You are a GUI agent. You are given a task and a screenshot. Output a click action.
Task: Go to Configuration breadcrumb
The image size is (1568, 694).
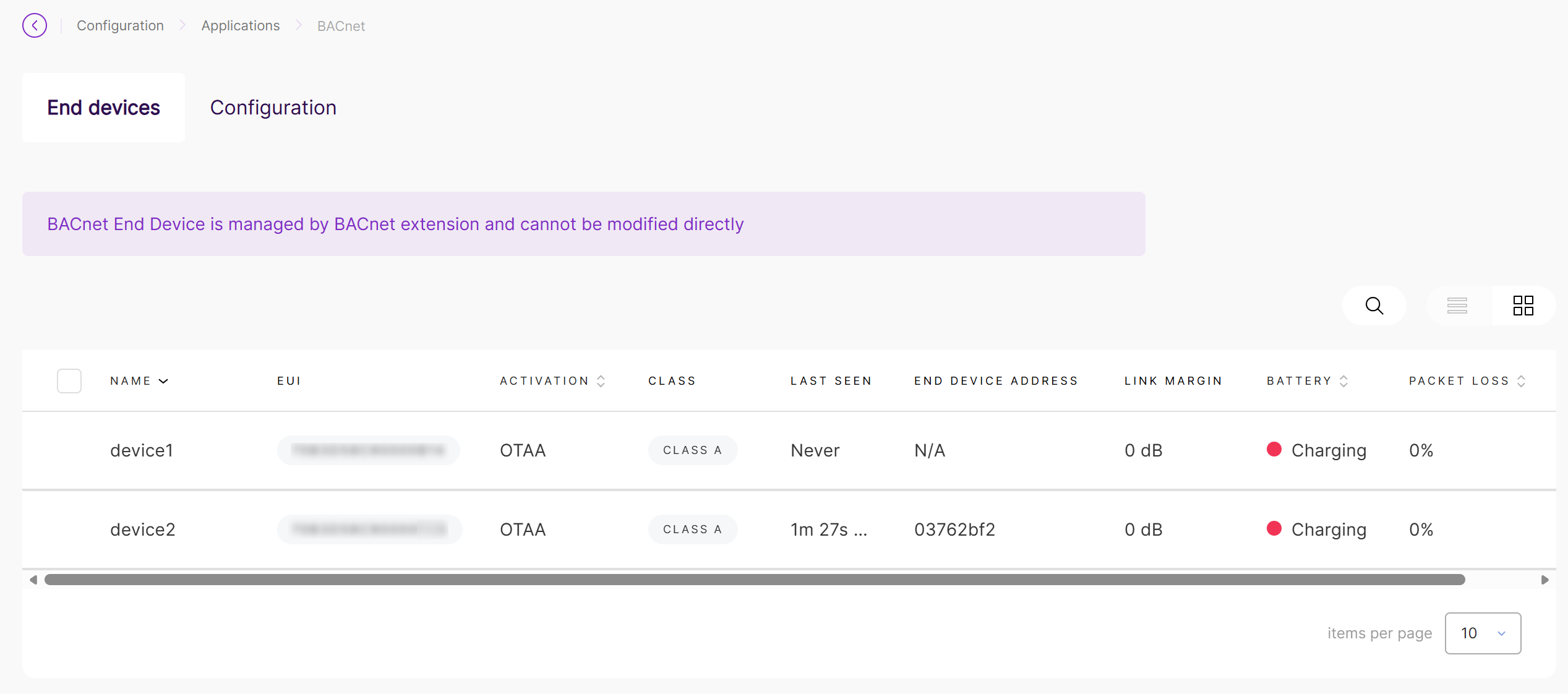click(120, 26)
